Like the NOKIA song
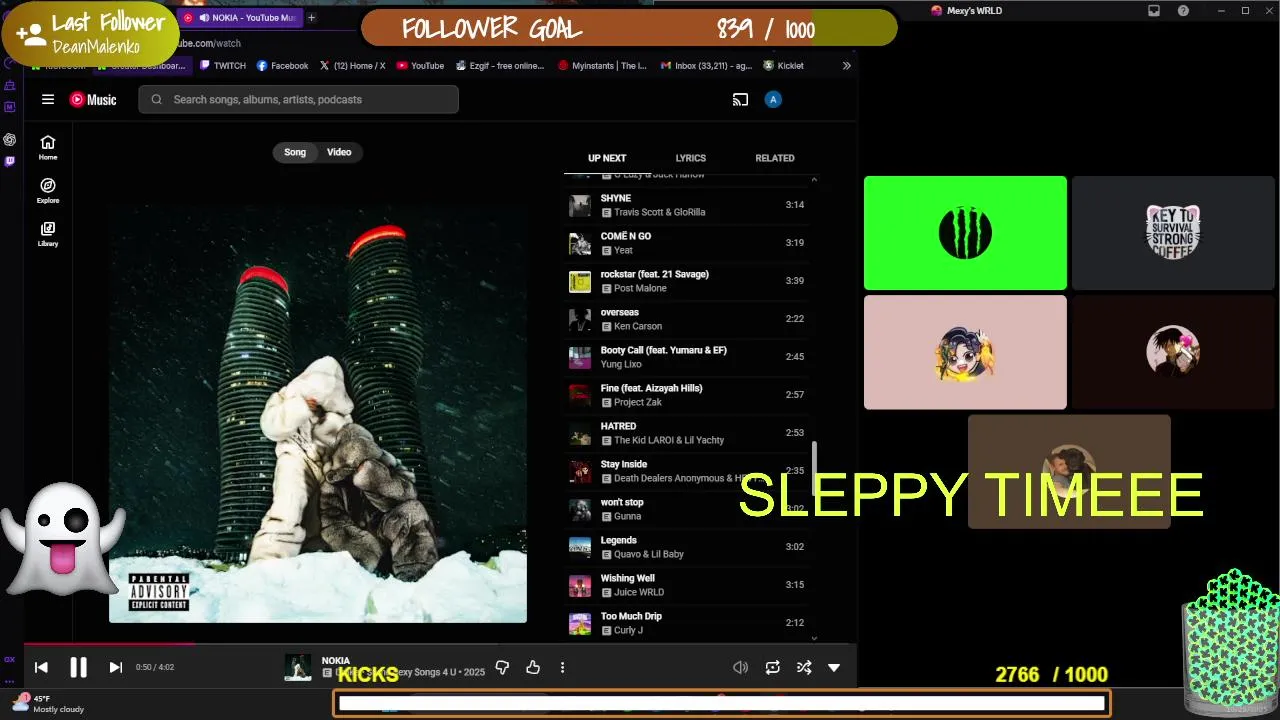 [533, 667]
